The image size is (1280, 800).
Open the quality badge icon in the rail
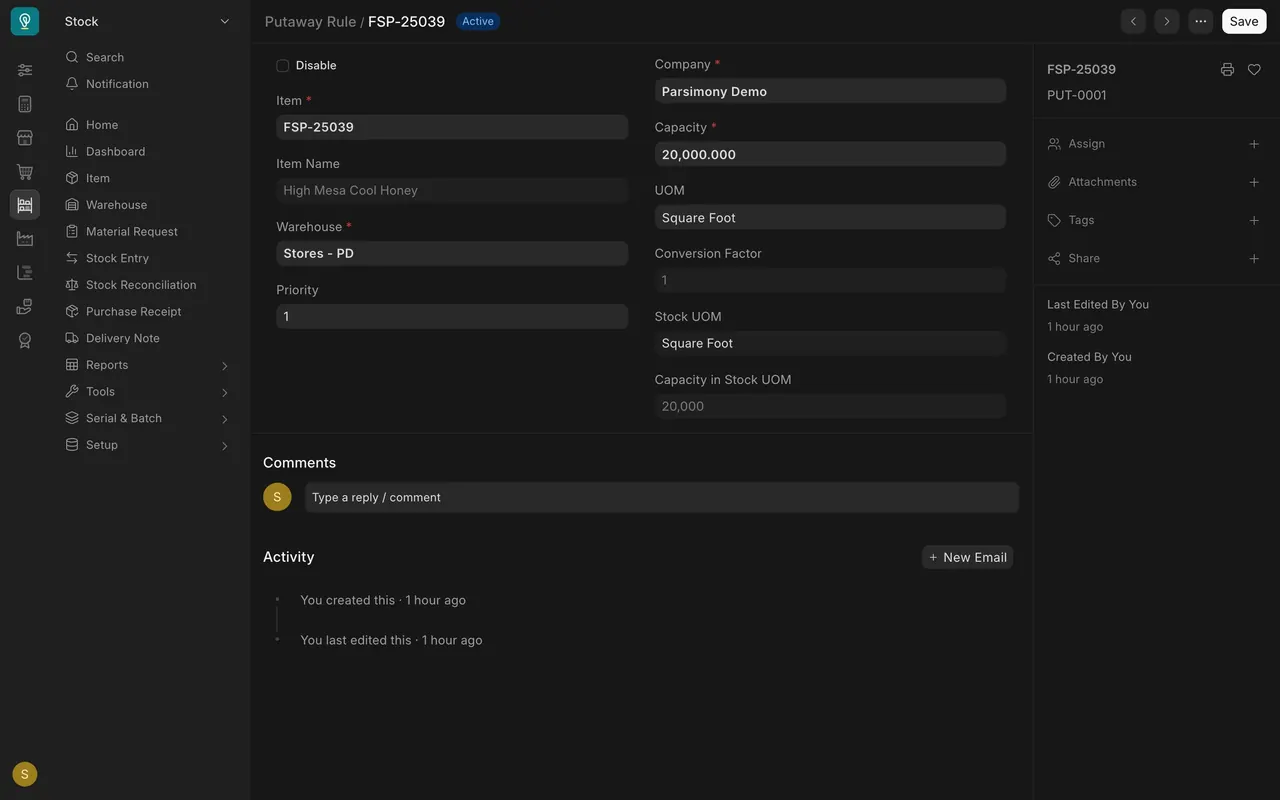pyautogui.click(x=25, y=340)
